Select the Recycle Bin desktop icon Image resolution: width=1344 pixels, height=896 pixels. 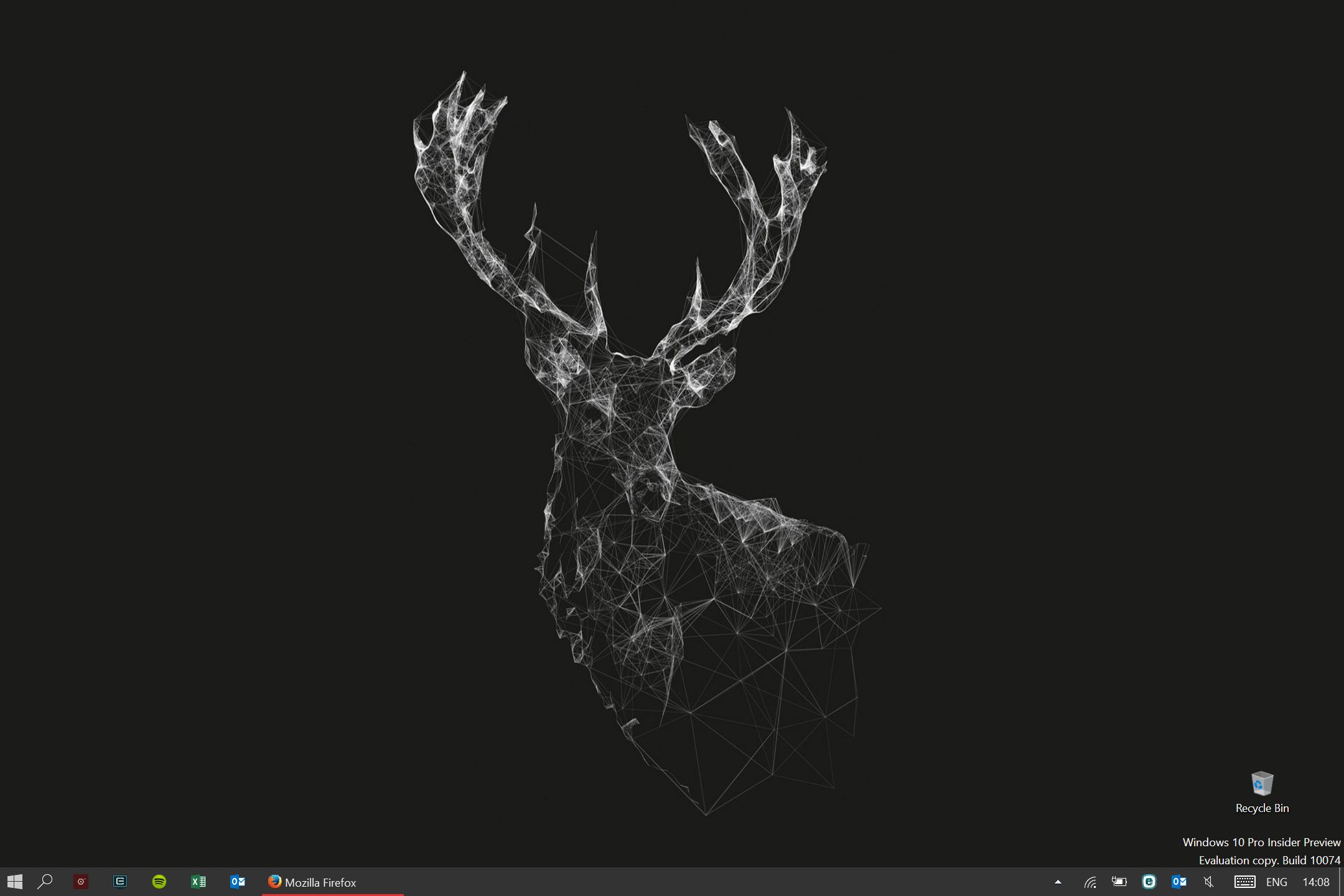coord(1262,793)
